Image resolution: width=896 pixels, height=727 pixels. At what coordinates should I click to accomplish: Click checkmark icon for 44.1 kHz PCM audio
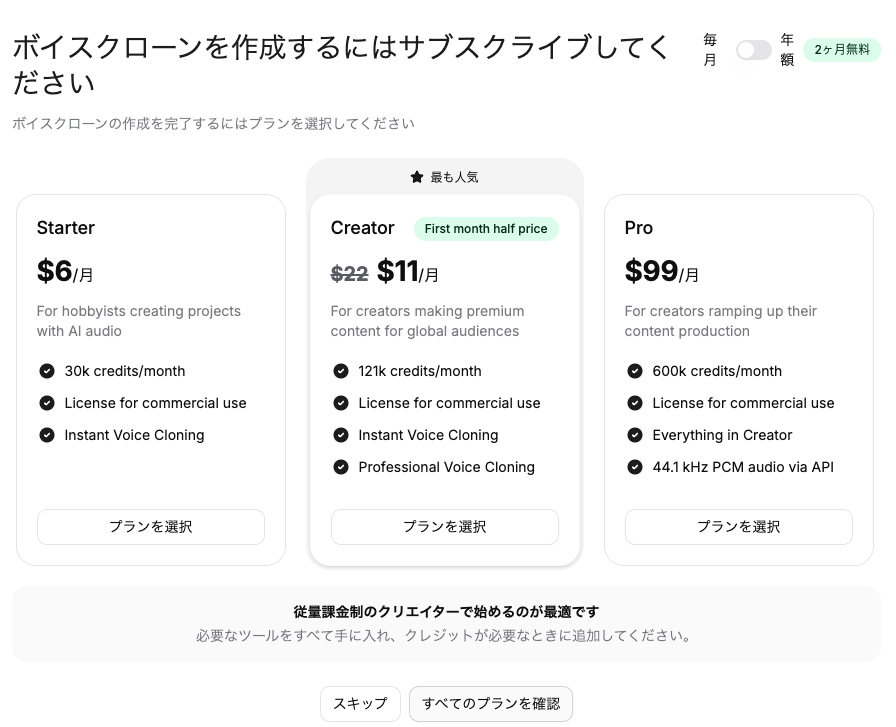(x=634, y=467)
